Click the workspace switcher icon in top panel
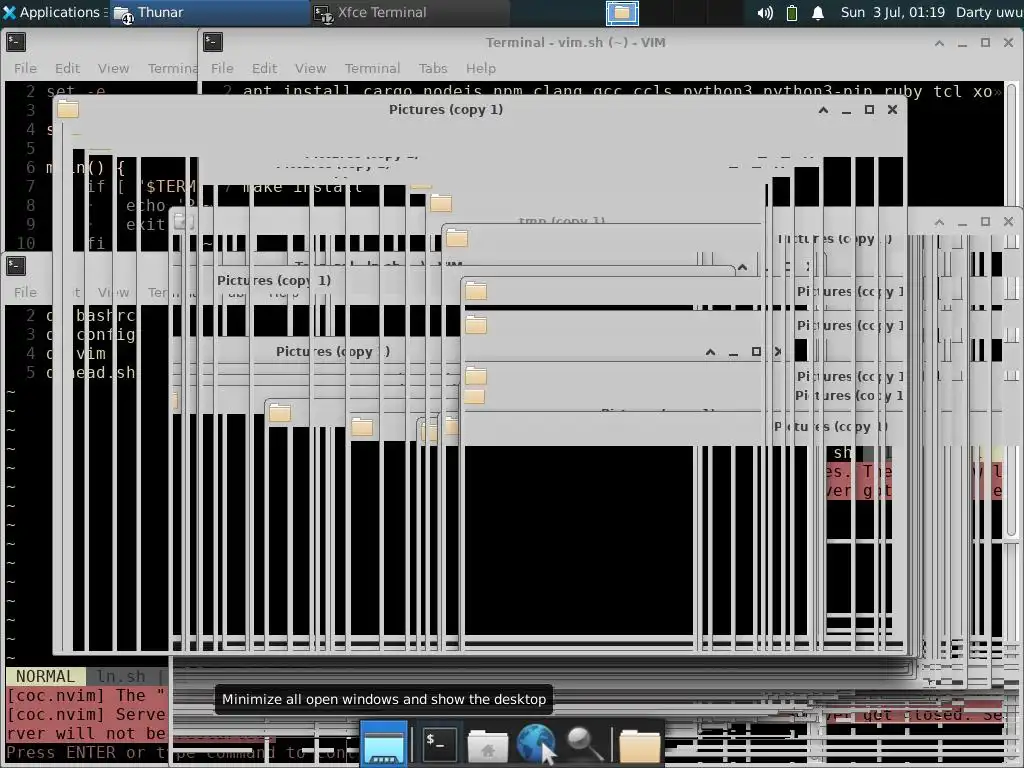 (x=622, y=12)
